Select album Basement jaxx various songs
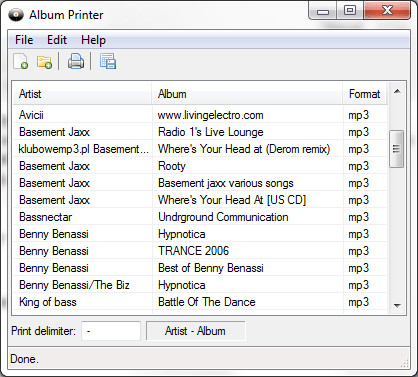Image resolution: width=418 pixels, height=377 pixels. (x=226, y=183)
